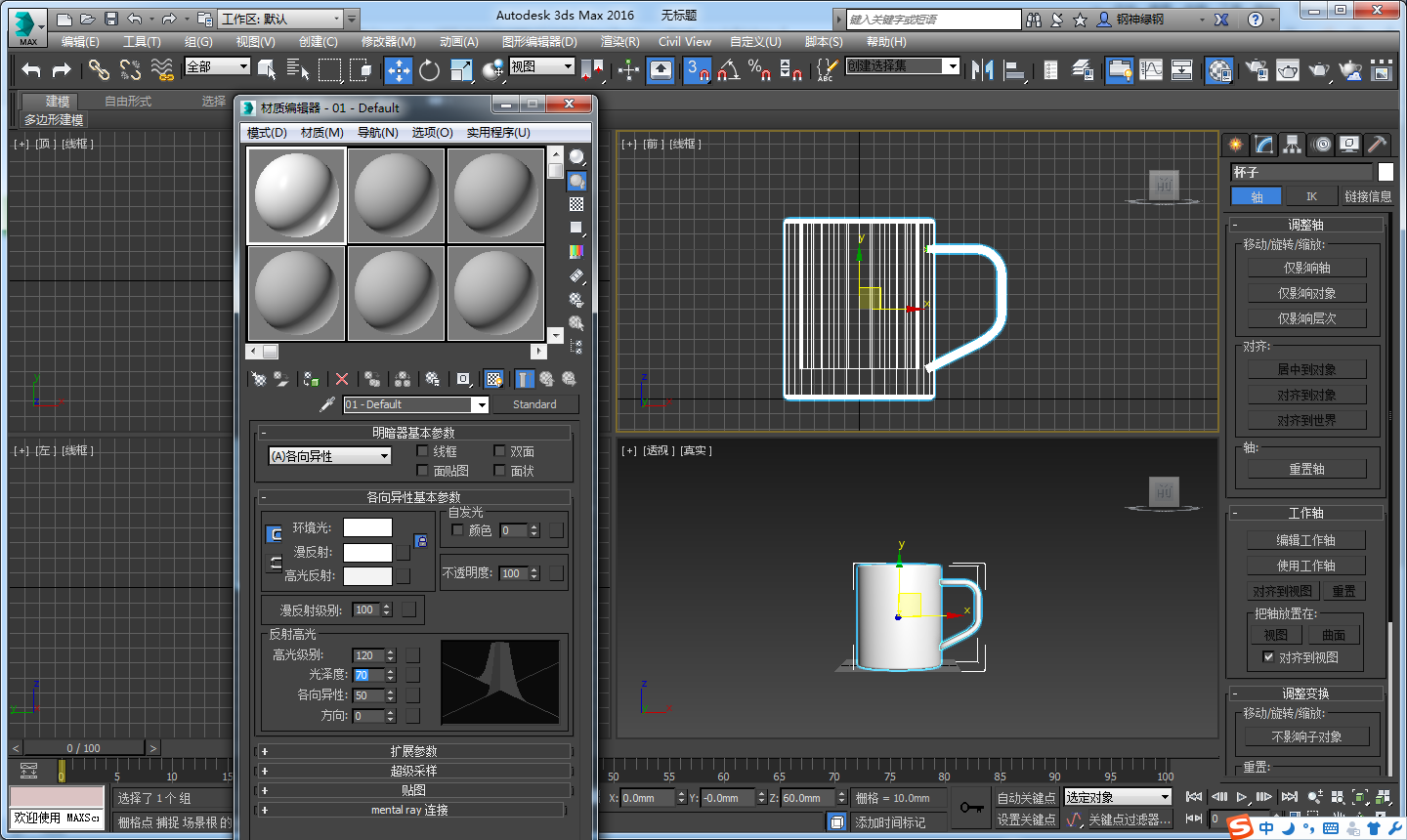This screenshot has width=1407, height=840.
Task: Enable the 面状 (Faceted) checkbox
Action: pos(499,471)
